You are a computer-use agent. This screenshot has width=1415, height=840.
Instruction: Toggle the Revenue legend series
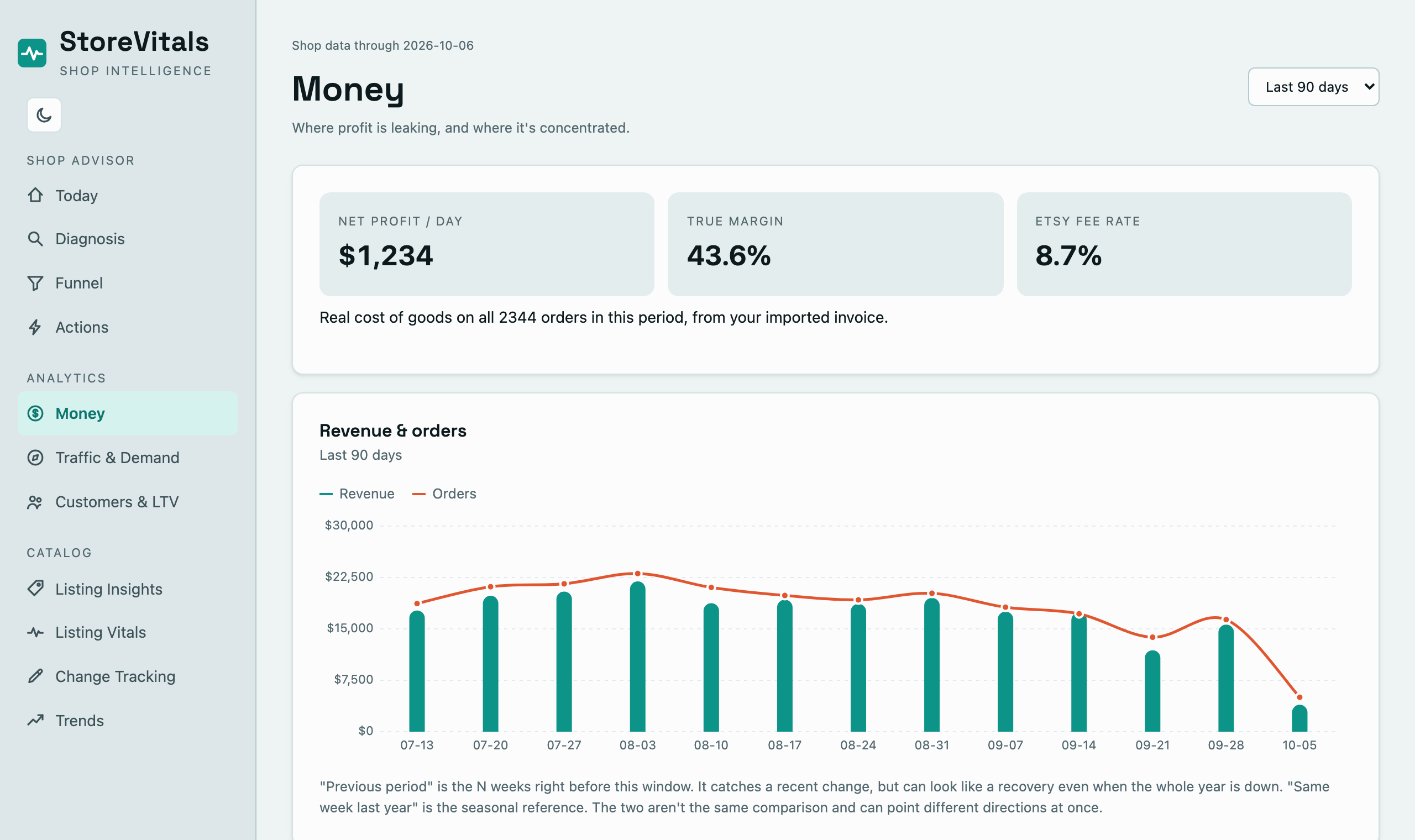(357, 494)
